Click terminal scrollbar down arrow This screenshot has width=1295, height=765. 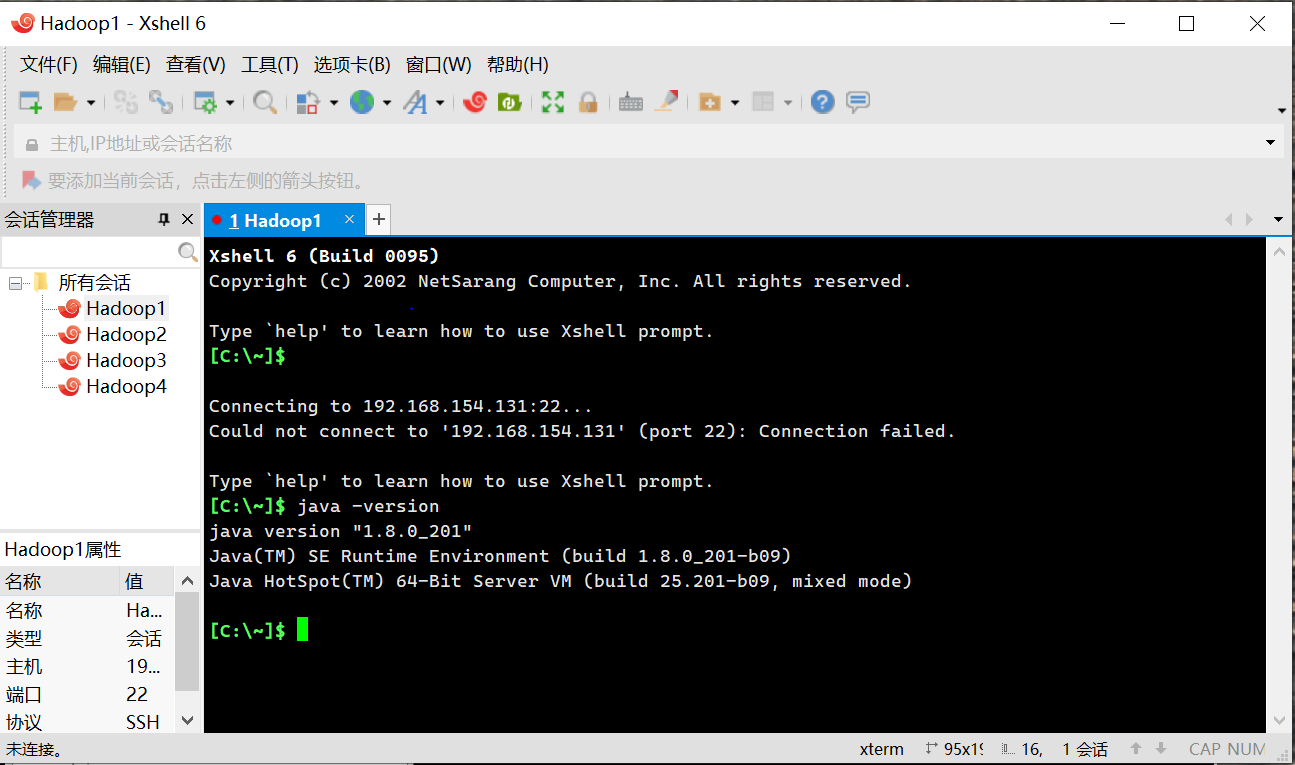pyautogui.click(x=1281, y=719)
